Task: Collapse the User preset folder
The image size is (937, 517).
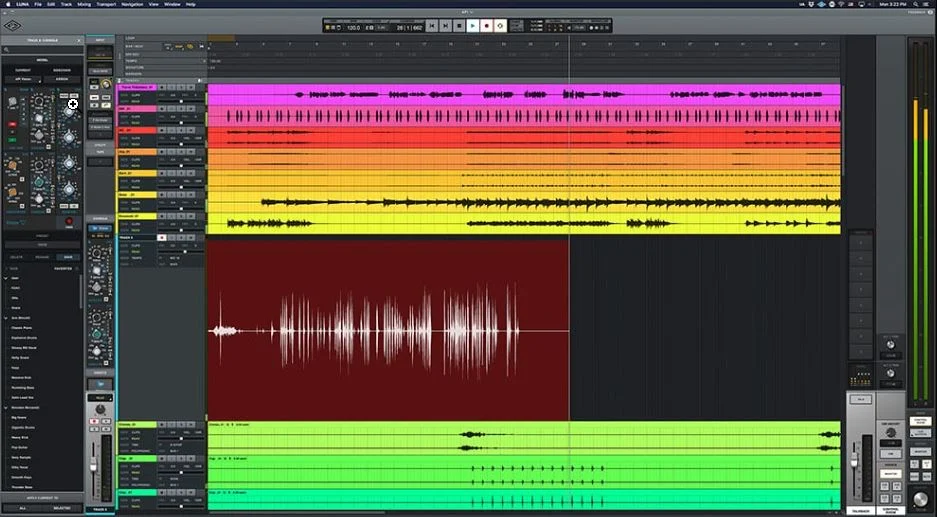Action: coord(4,277)
